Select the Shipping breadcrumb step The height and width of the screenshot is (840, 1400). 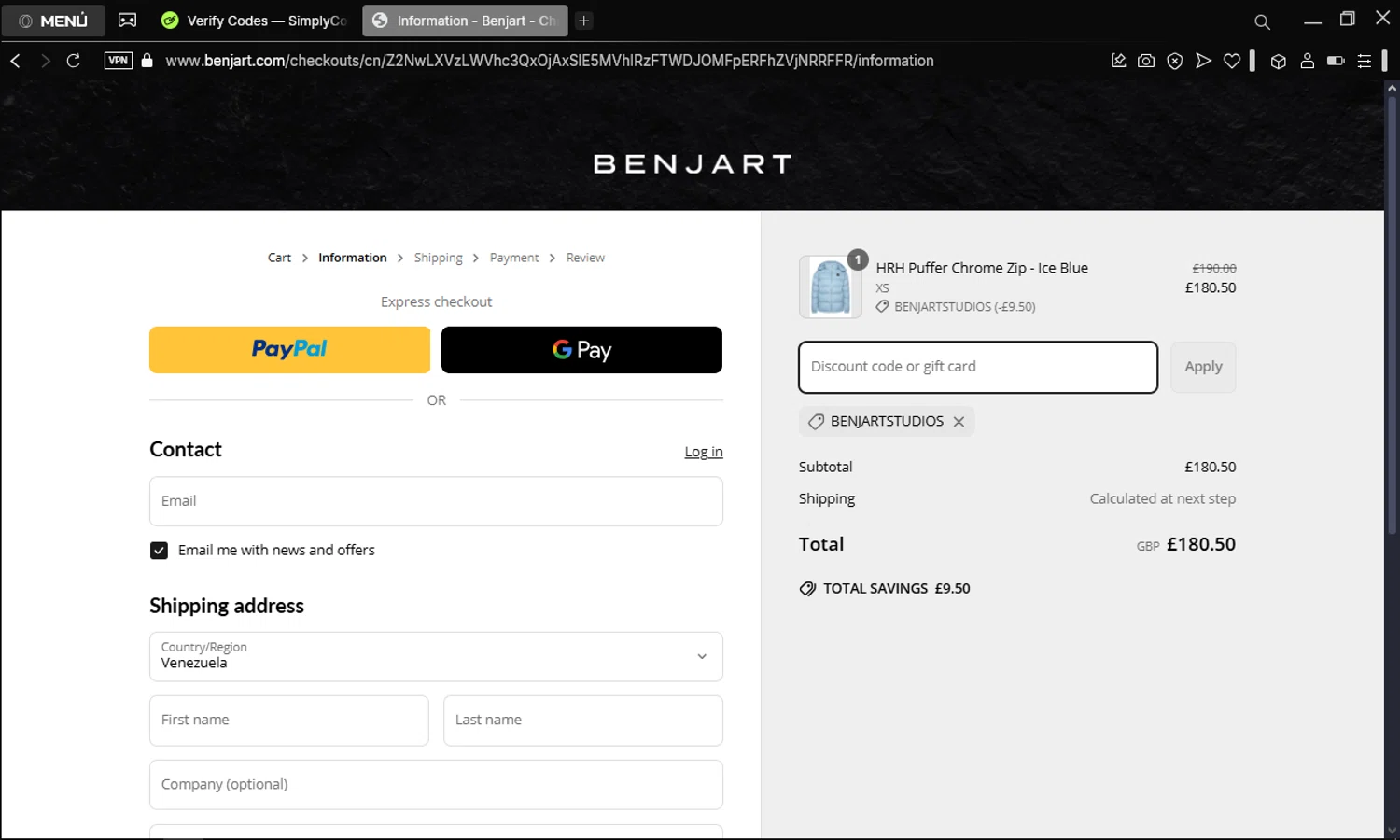[438, 258]
